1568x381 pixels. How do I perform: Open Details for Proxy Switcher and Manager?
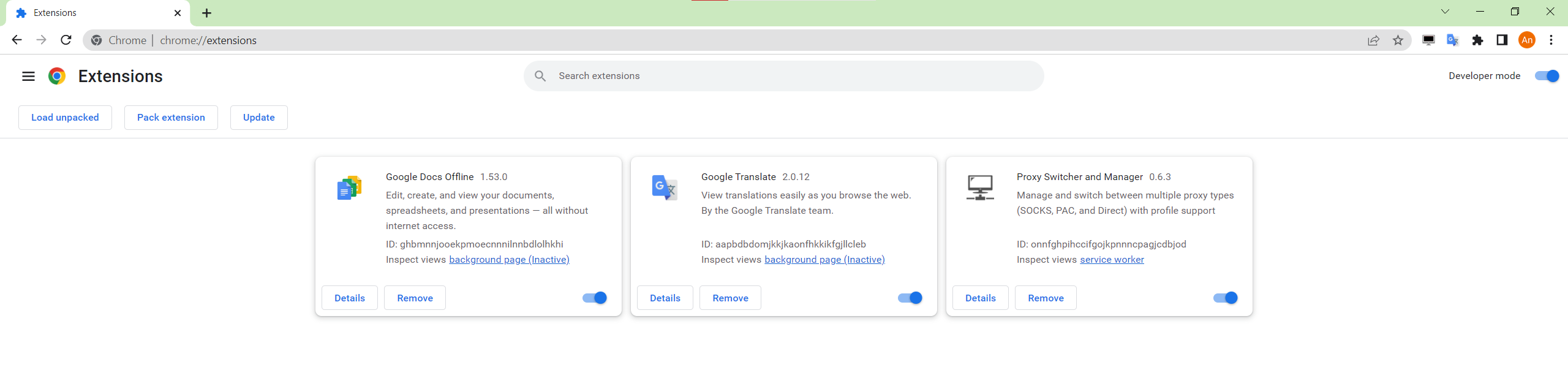(981, 298)
